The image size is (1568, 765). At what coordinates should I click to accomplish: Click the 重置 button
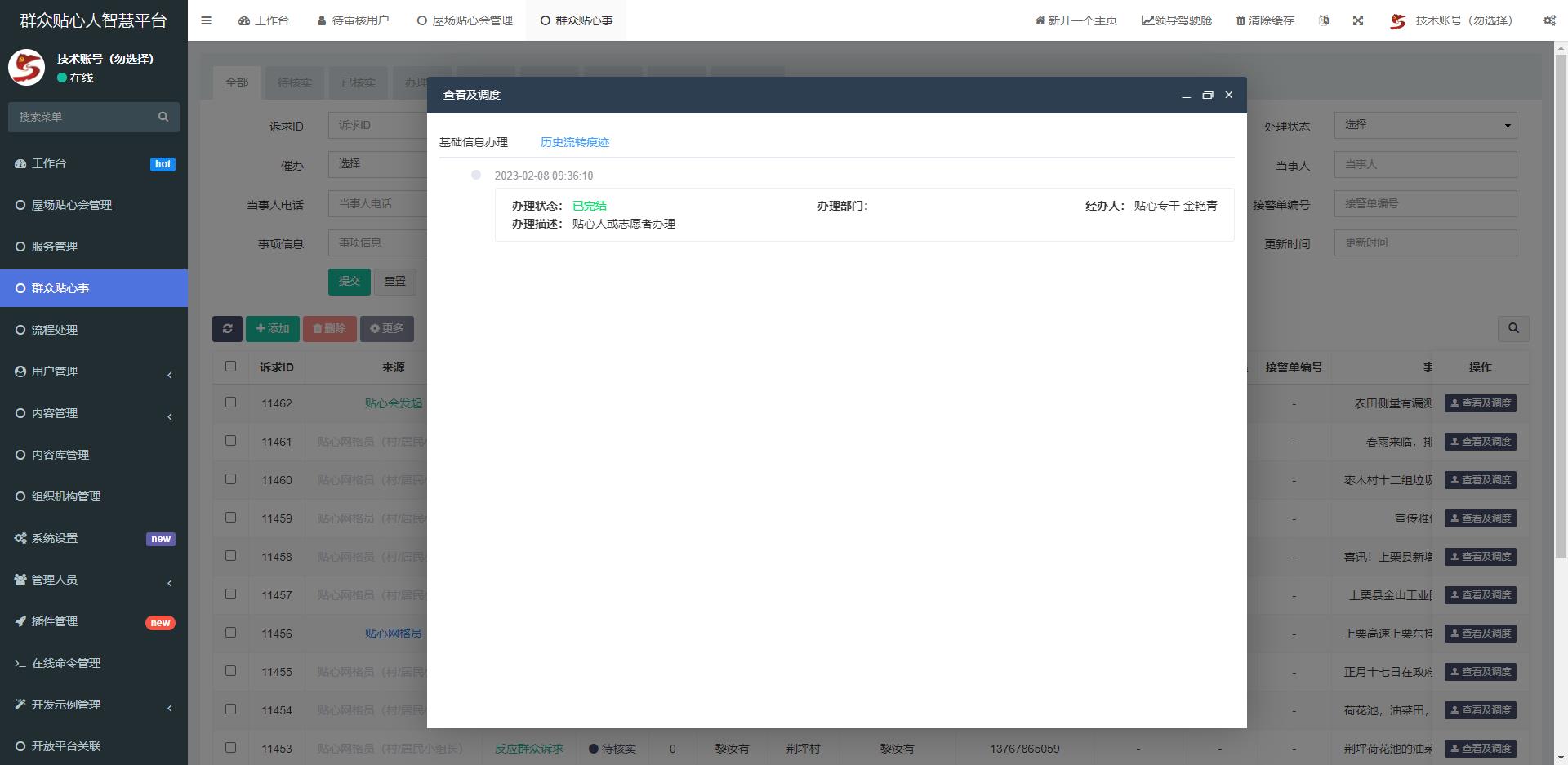point(395,281)
